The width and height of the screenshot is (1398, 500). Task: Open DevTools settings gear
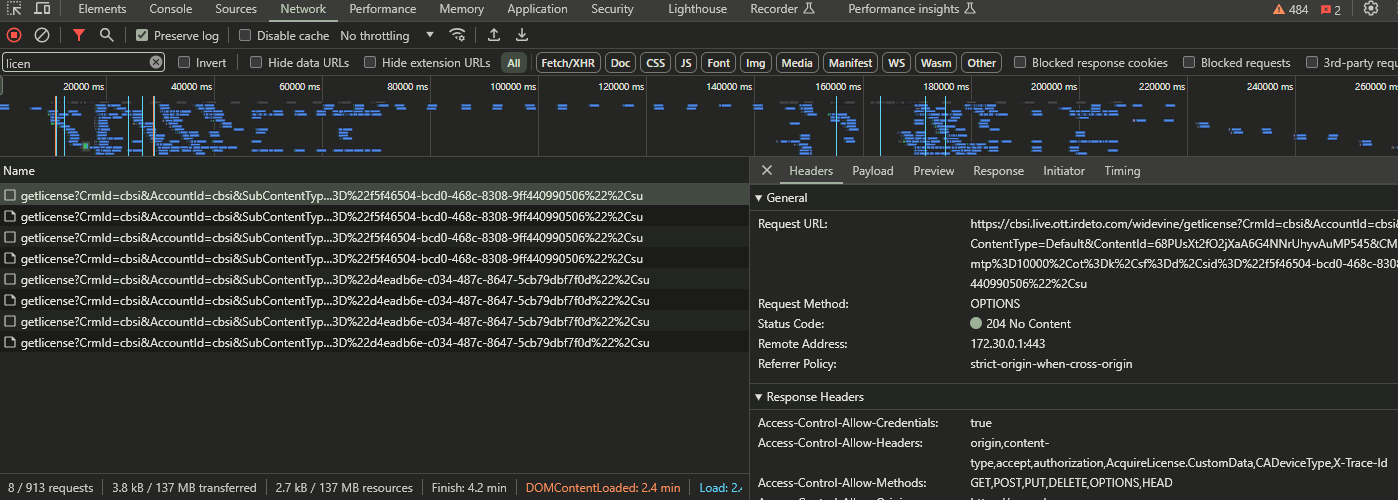click(x=1371, y=9)
